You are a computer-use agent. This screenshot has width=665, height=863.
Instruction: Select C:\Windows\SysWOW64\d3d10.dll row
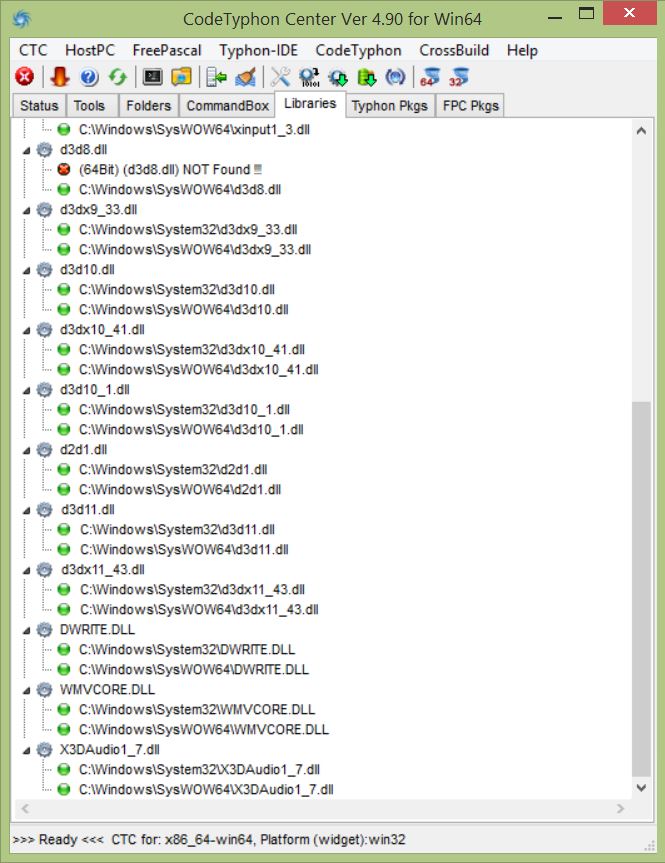[184, 310]
